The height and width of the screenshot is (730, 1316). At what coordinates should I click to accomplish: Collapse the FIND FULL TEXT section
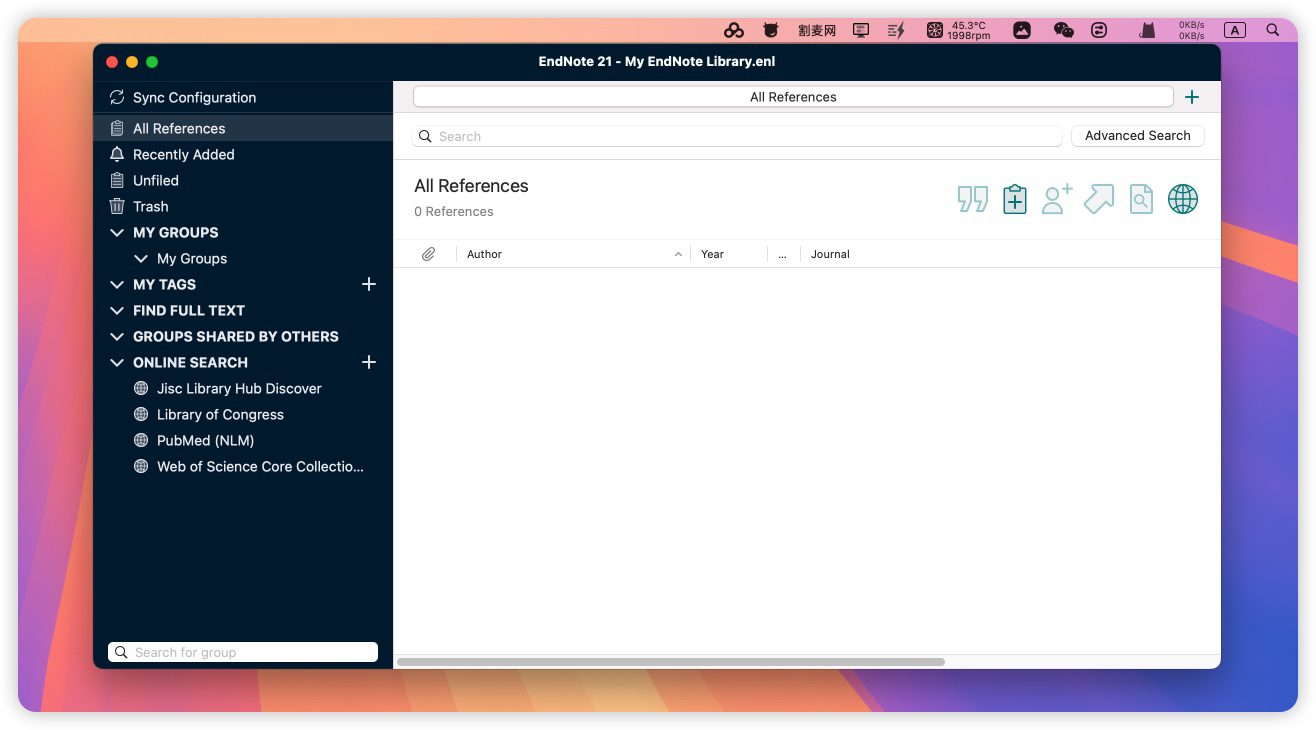(117, 310)
